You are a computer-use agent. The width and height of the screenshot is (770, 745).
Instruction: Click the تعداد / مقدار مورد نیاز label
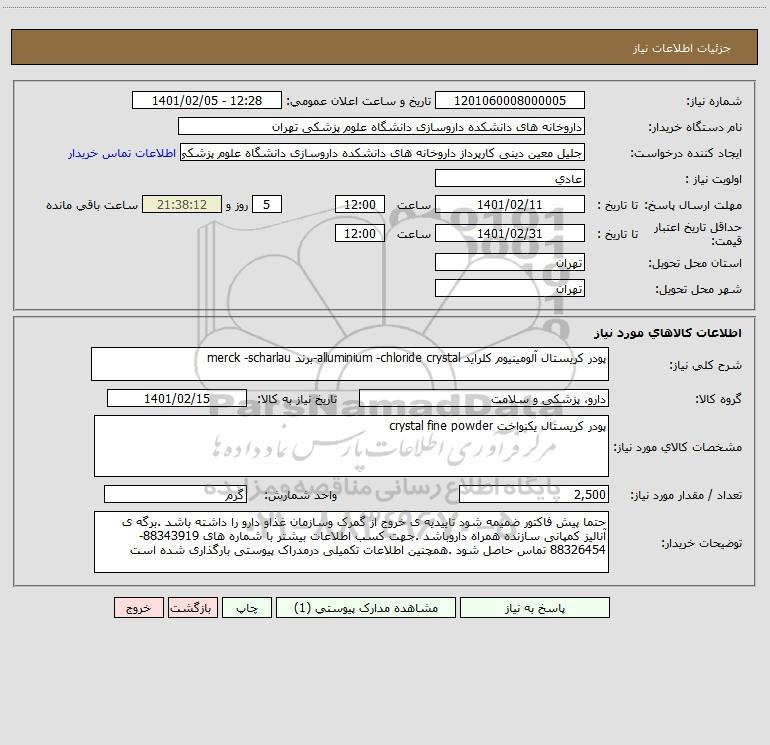[686, 495]
